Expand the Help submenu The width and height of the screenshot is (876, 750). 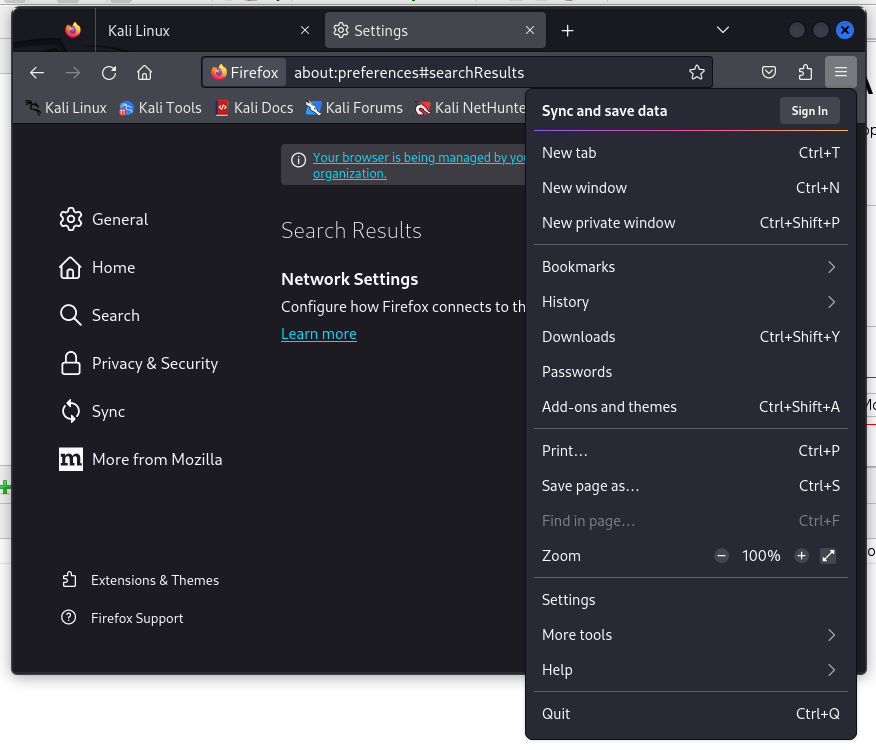[x=691, y=670]
